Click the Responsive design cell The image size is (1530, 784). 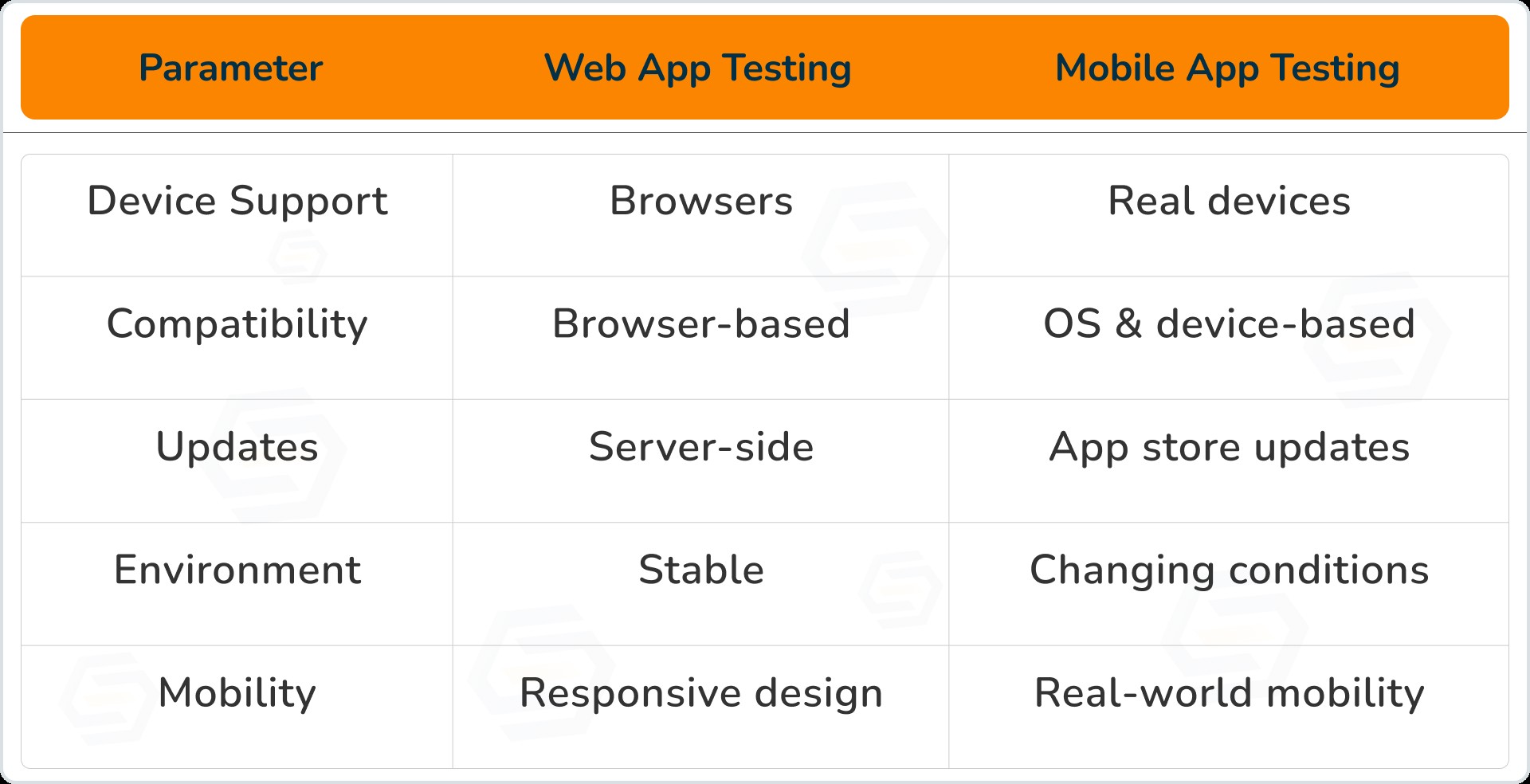[x=701, y=693]
